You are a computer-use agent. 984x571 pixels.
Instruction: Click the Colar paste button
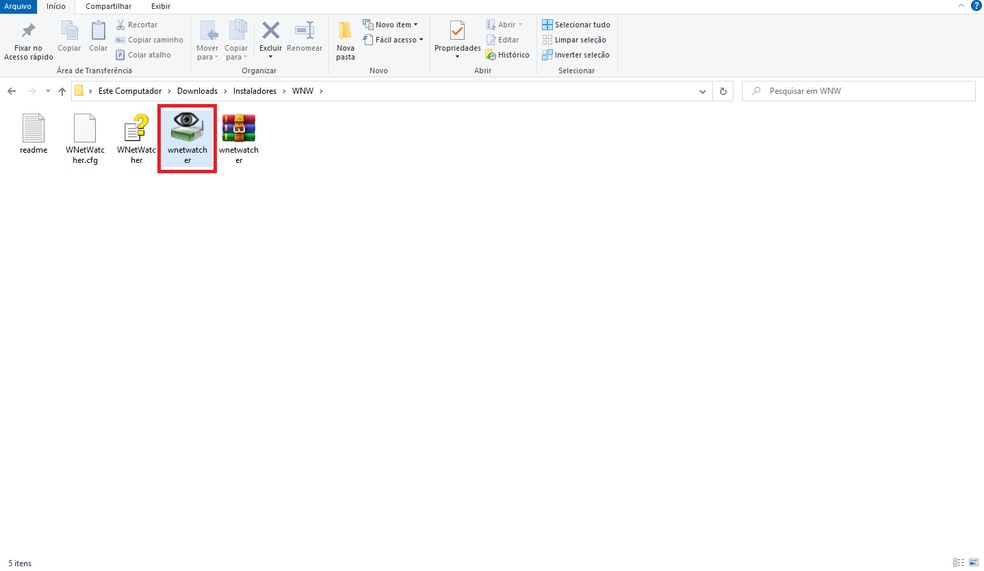tap(98, 36)
